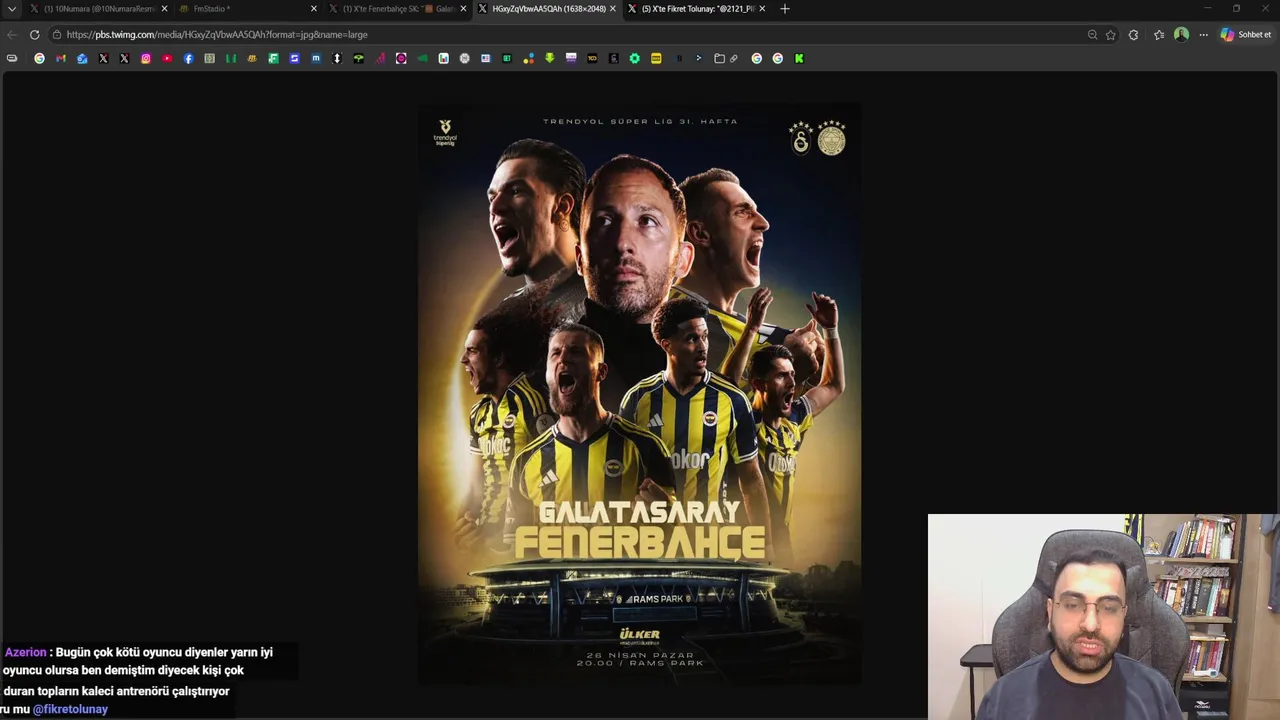Screen dimensions: 1280x720
Task: Click the Azerion username in chat overlay
Action: click(26, 652)
